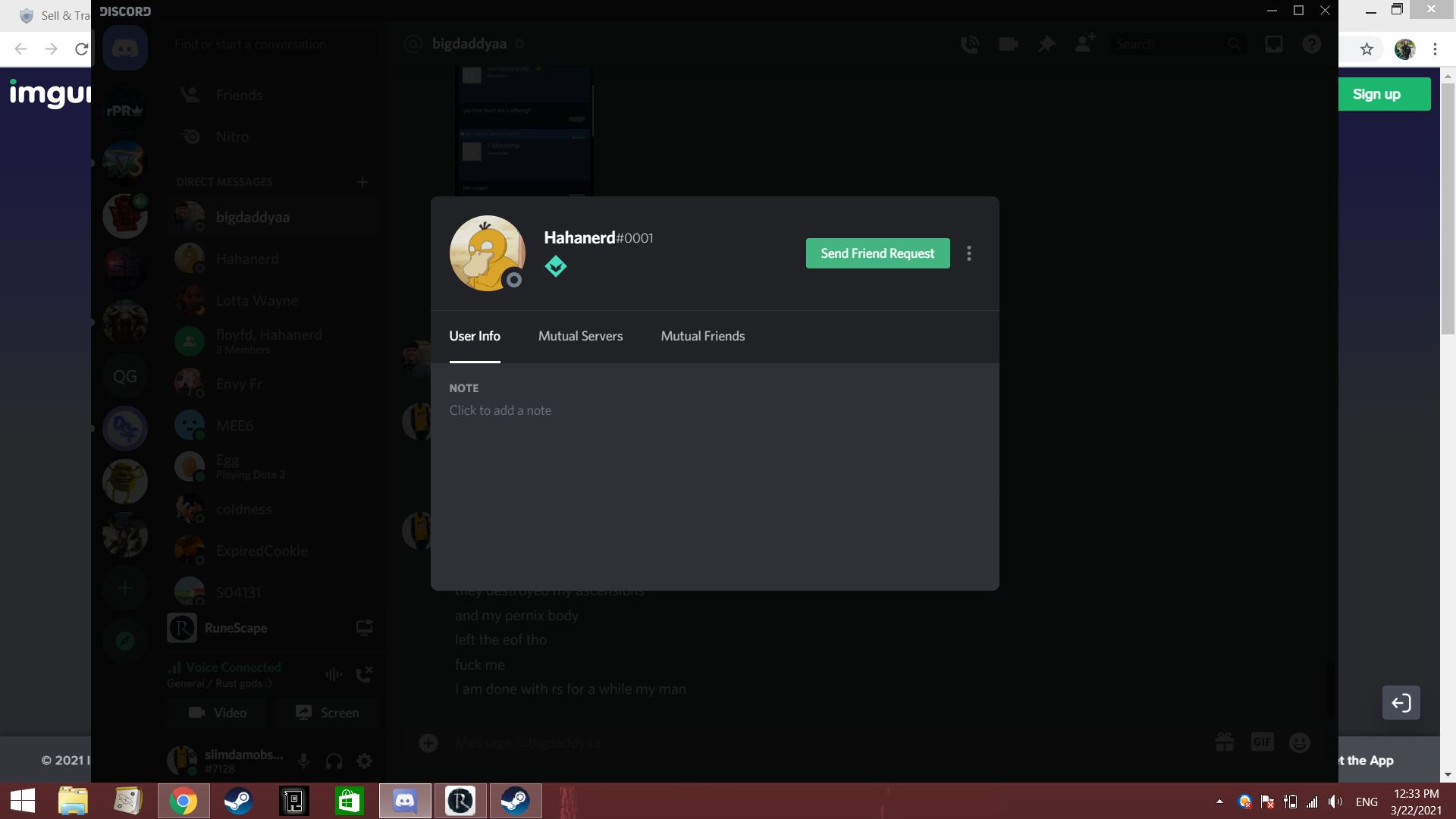Bookmark page with Chrome star icon

click(1367, 49)
